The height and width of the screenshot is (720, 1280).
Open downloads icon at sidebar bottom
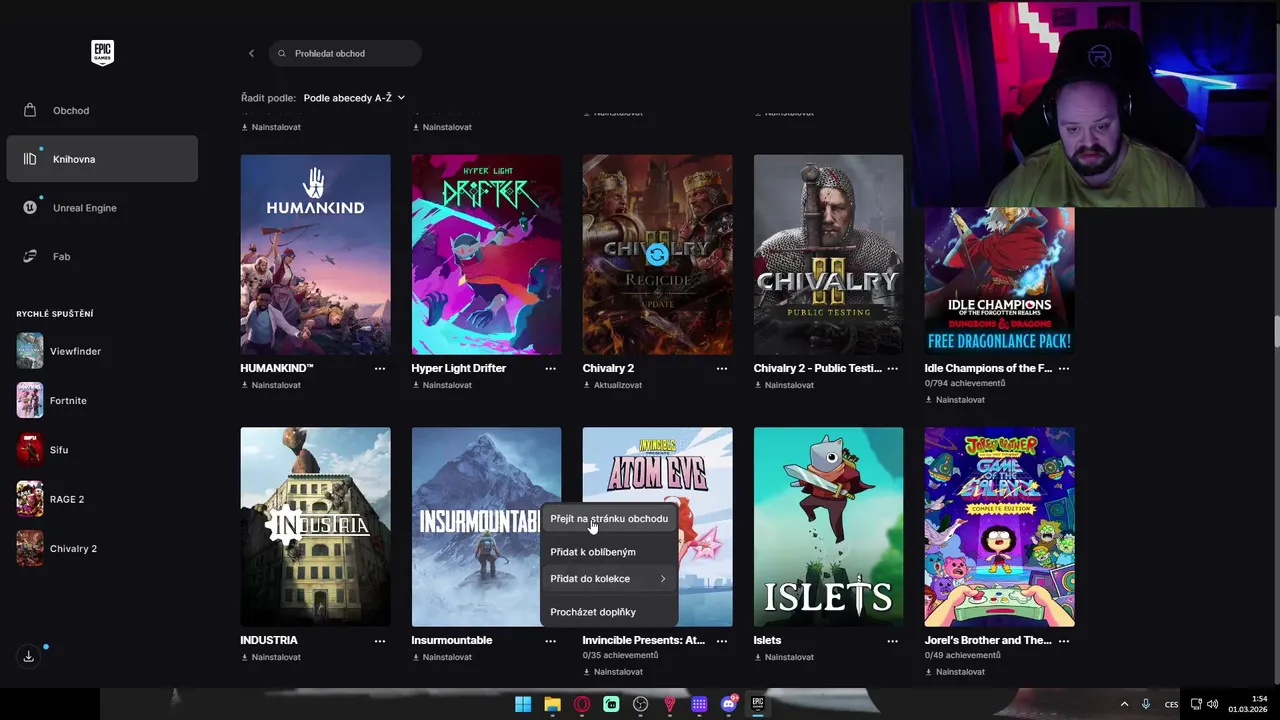[29, 656]
